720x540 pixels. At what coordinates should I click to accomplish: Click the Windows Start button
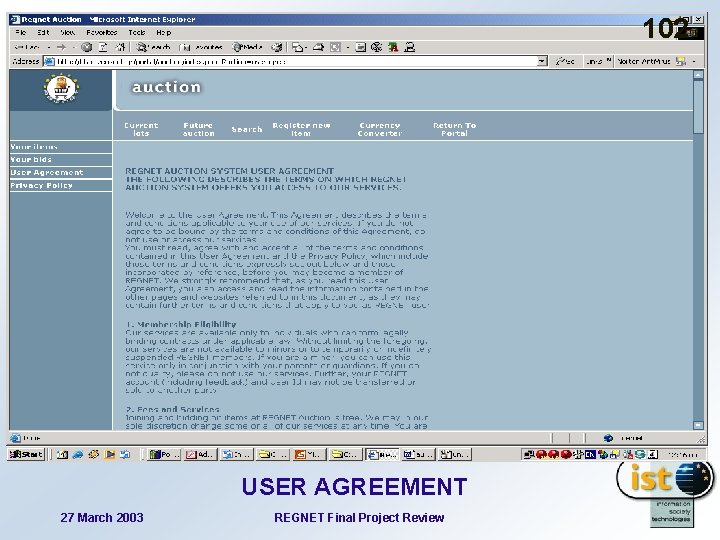click(x=26, y=454)
